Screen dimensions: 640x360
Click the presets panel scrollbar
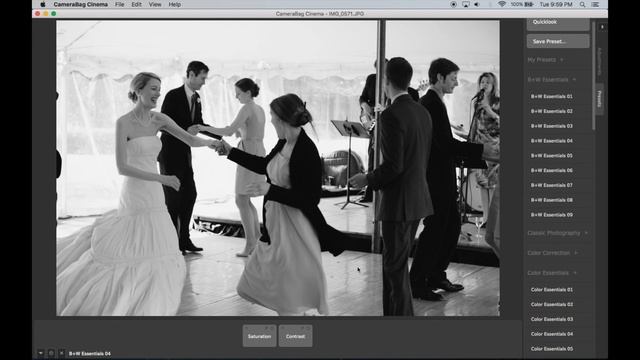pyautogui.click(x=593, y=76)
